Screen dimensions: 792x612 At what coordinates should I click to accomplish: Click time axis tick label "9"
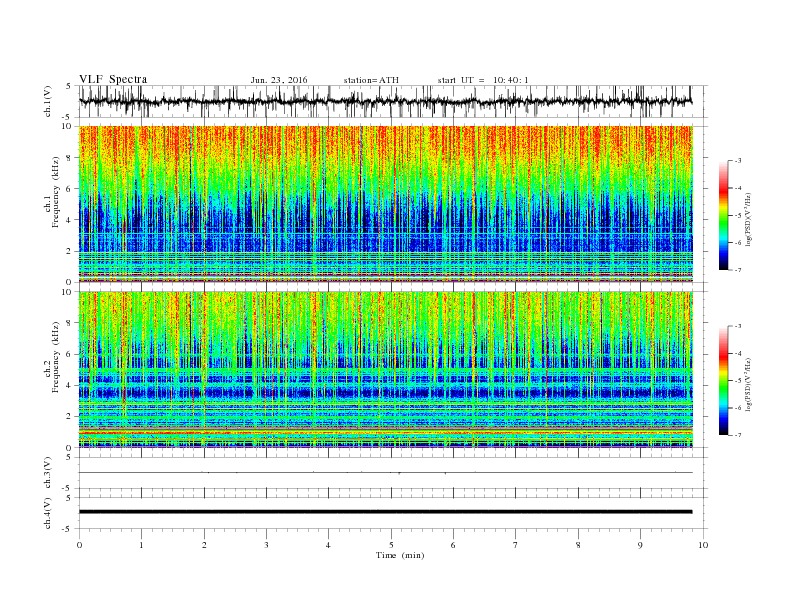click(640, 545)
